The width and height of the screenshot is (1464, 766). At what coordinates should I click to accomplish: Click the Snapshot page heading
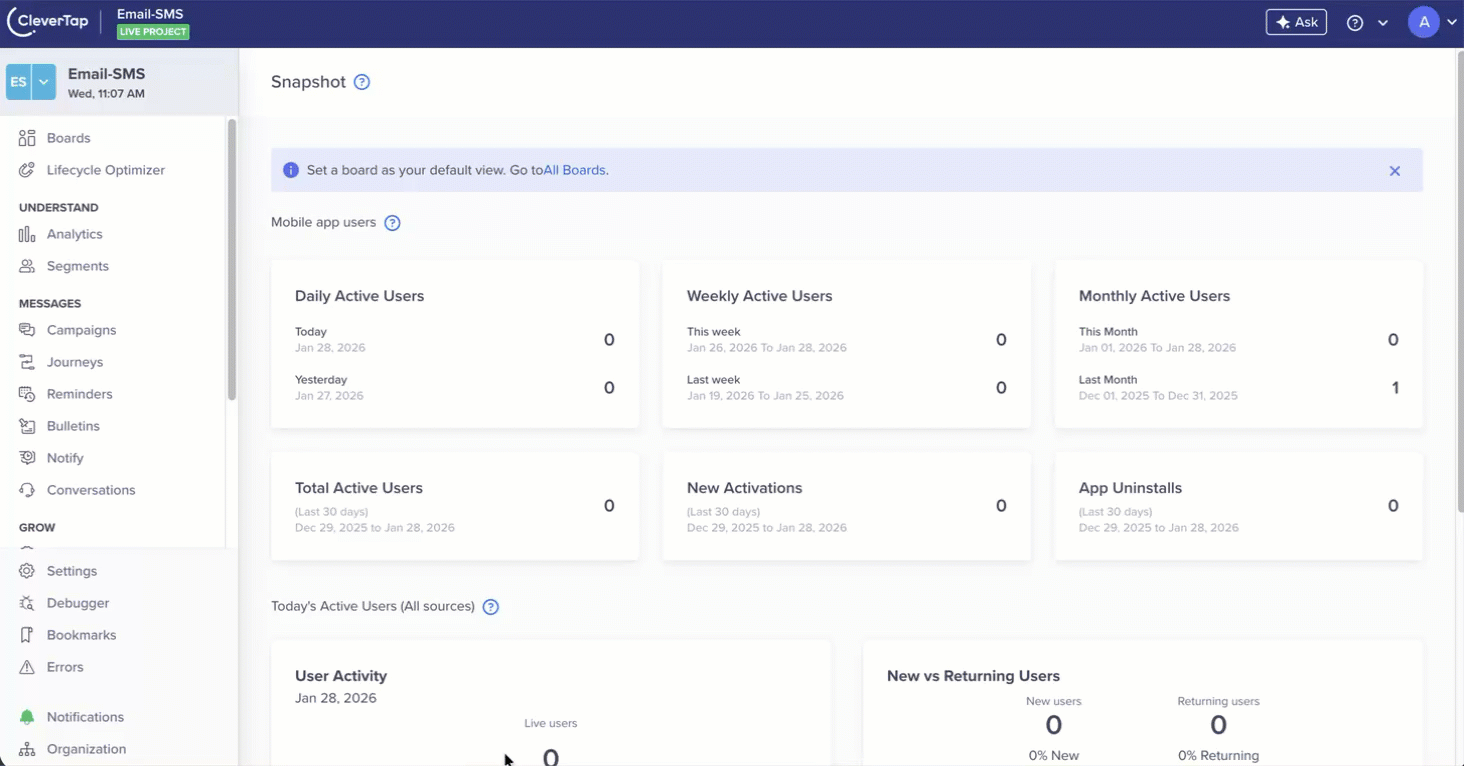click(308, 82)
